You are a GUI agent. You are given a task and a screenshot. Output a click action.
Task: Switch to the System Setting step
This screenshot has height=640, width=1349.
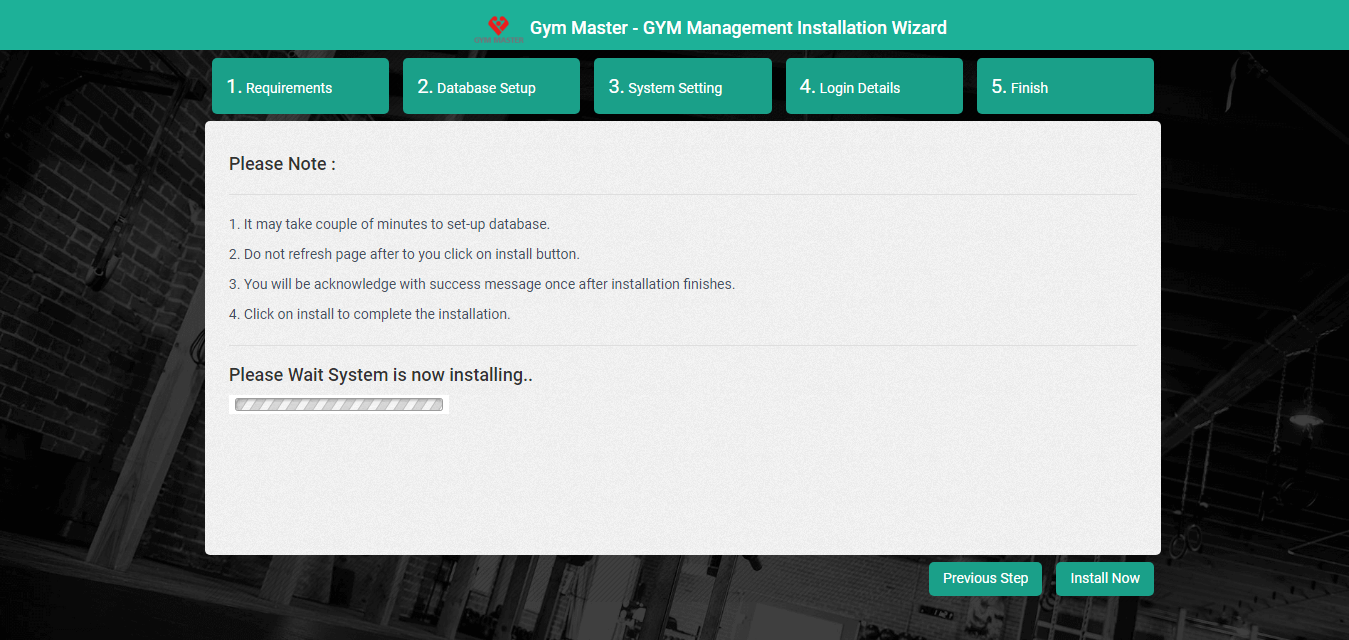click(682, 87)
